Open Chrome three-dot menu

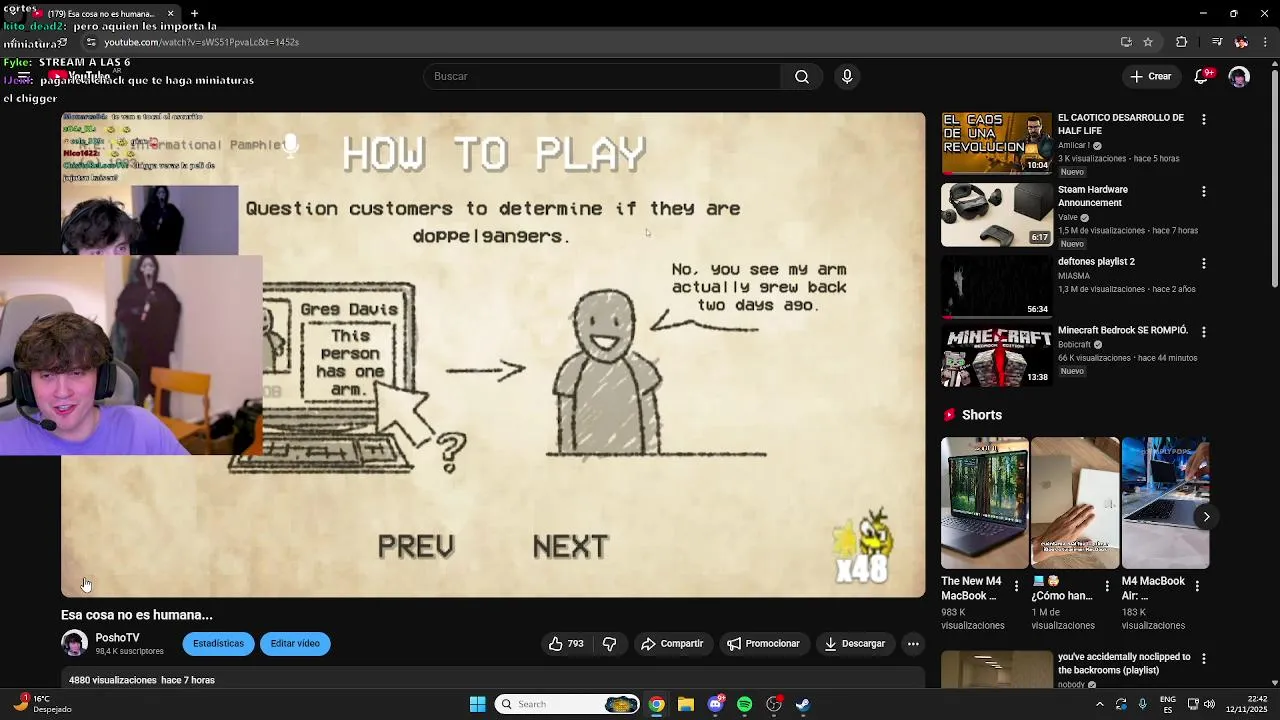tap(1265, 42)
